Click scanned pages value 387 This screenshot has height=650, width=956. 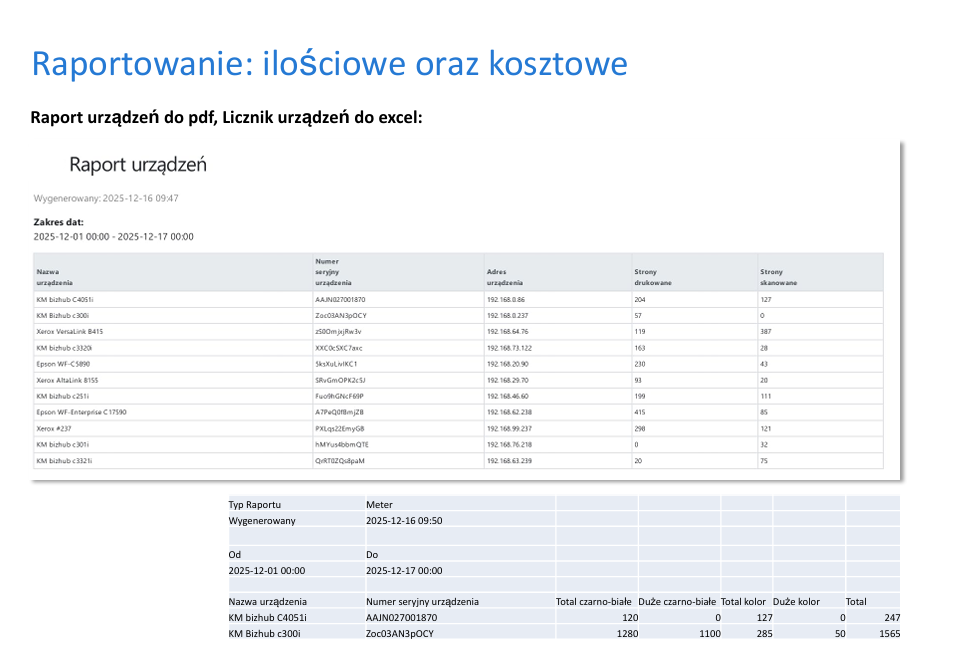765,332
